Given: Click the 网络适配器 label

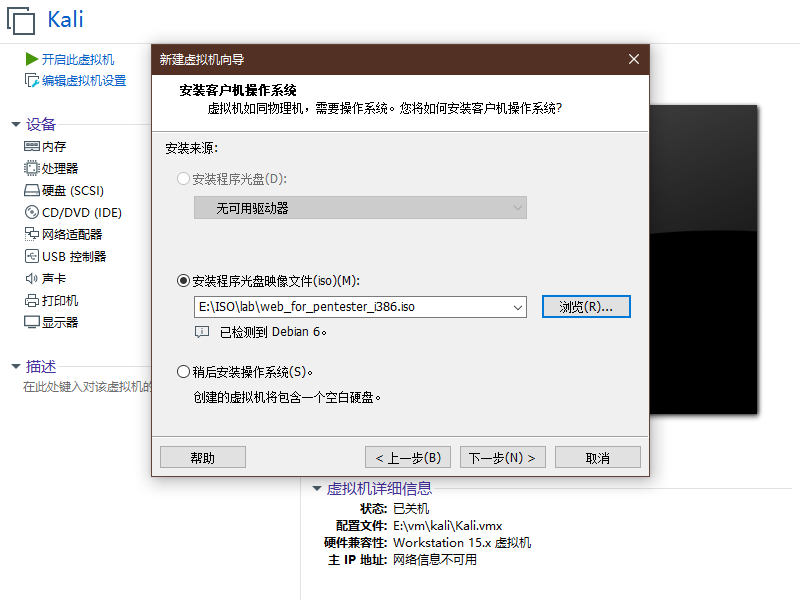Looking at the screenshot, I should (x=72, y=234).
